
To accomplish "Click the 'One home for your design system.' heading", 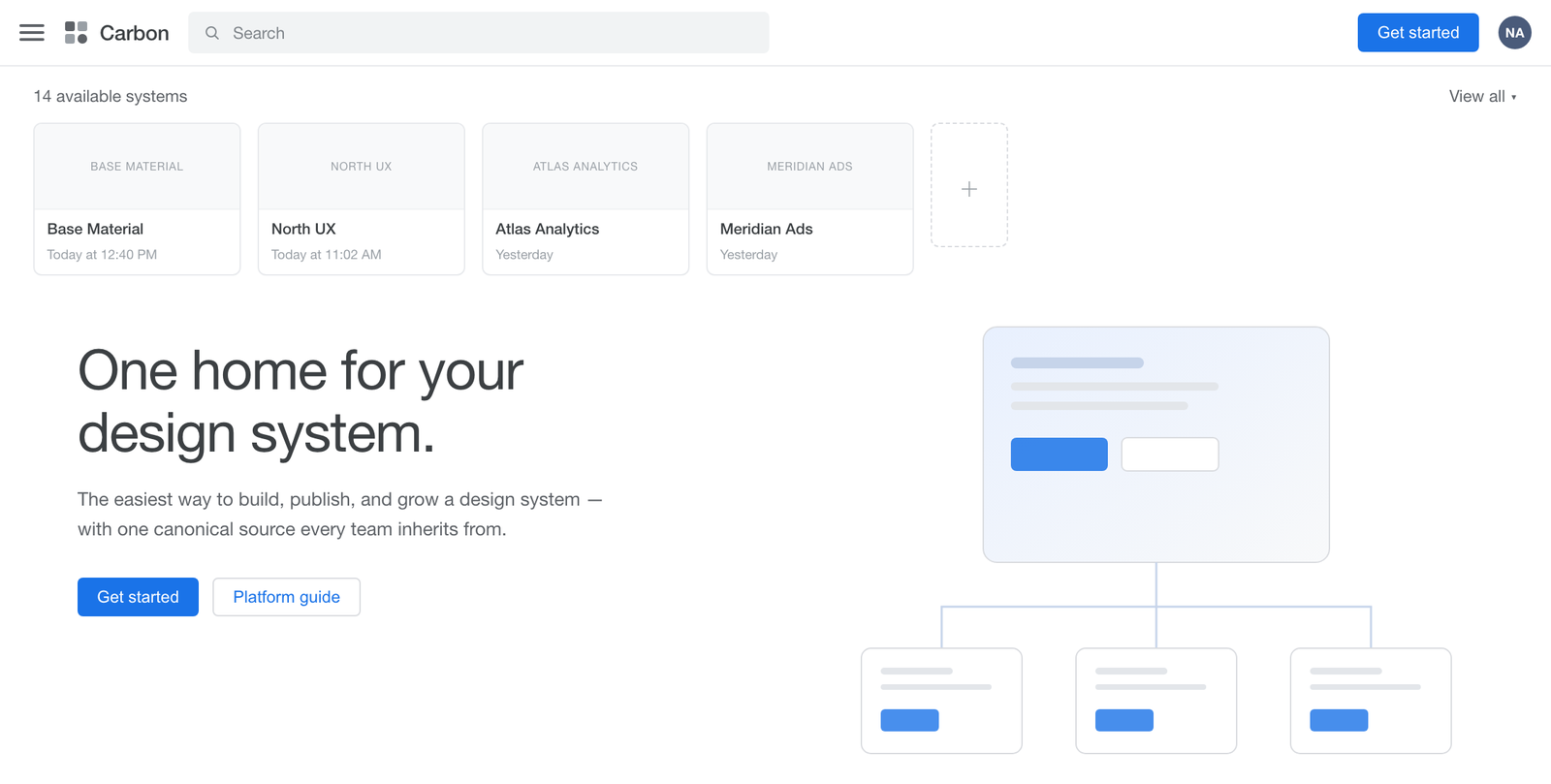I will [301, 401].
